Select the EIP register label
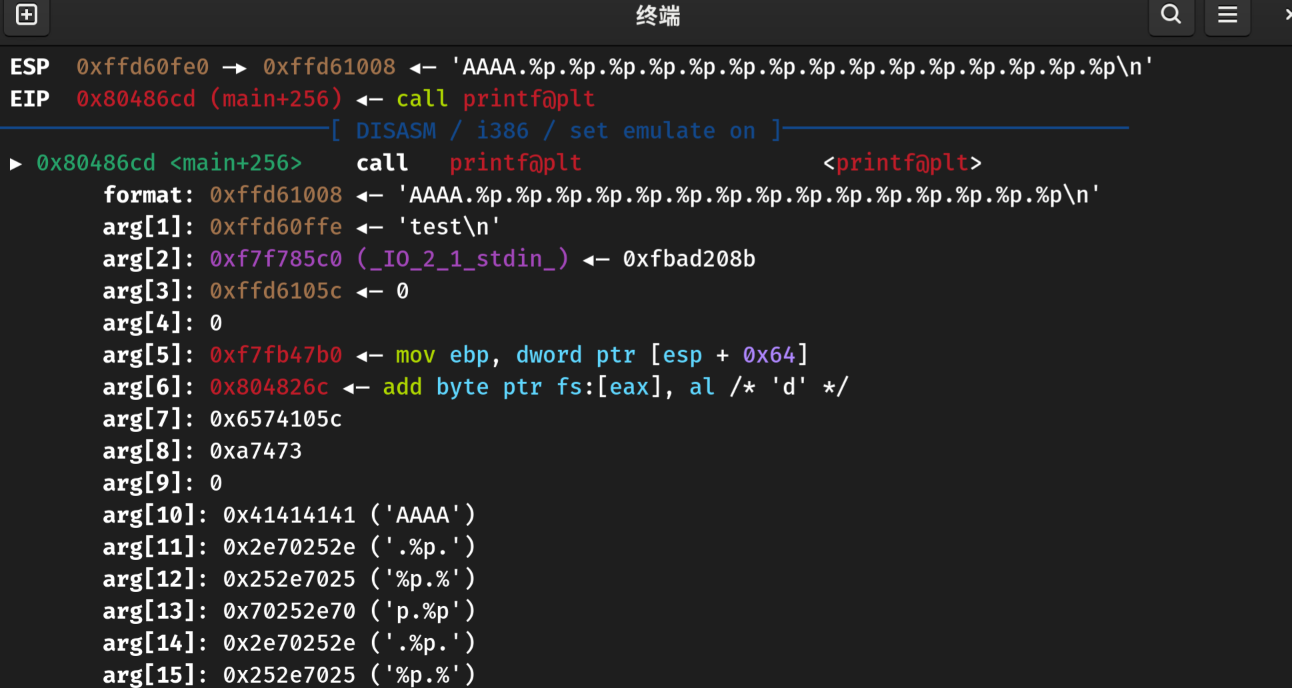Image resolution: width=1292 pixels, height=688 pixels. click(x=29, y=99)
